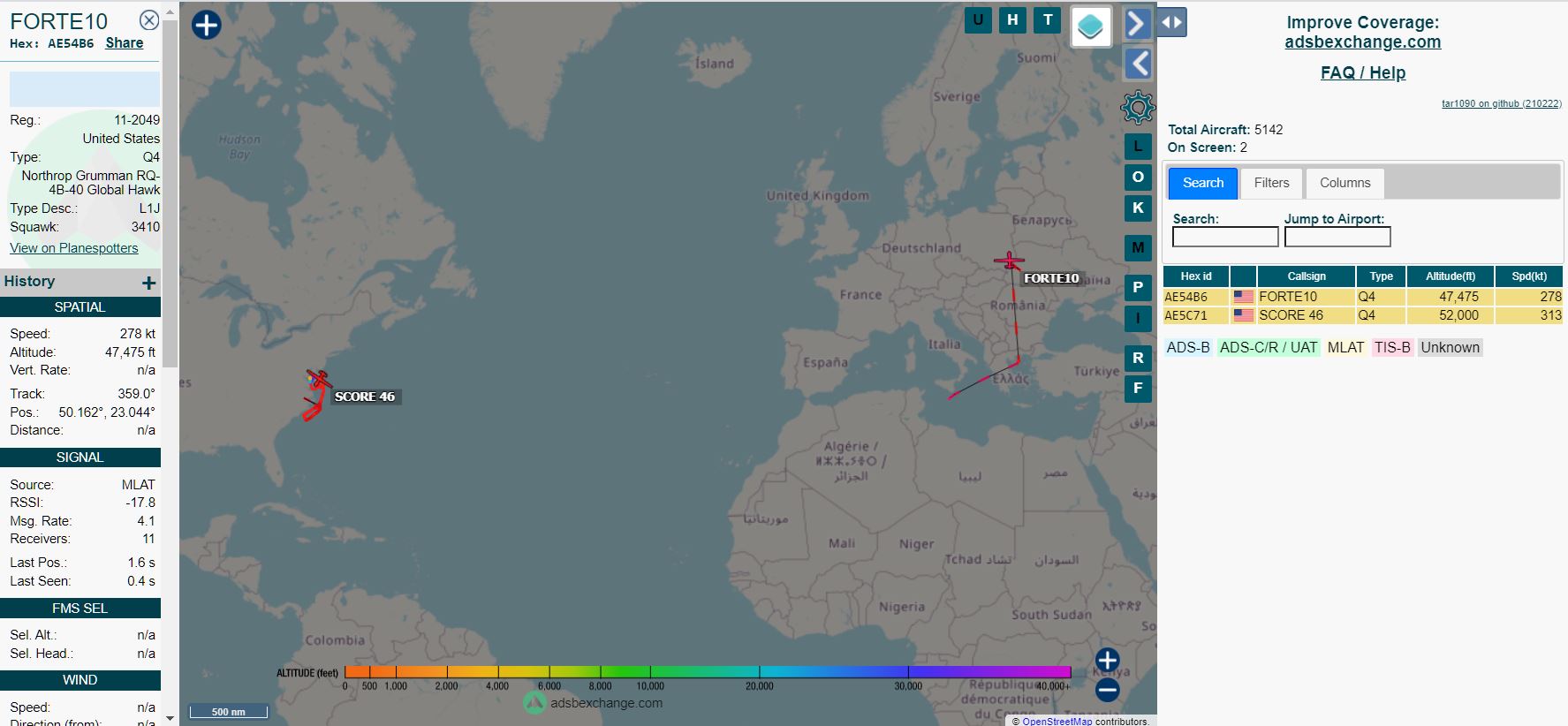Select the AE5C71 SCORE 46 table row
This screenshot has height=726, width=1568.
click(x=1363, y=315)
